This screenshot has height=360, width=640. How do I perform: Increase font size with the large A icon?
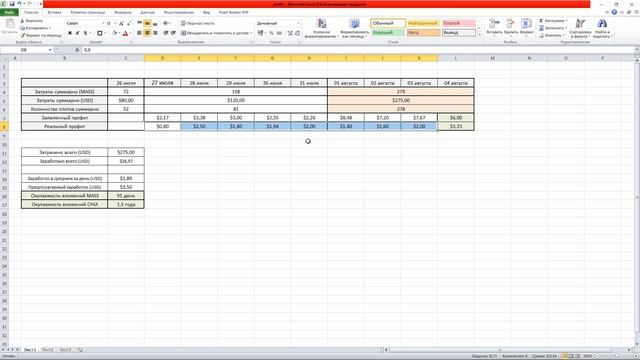coord(121,24)
